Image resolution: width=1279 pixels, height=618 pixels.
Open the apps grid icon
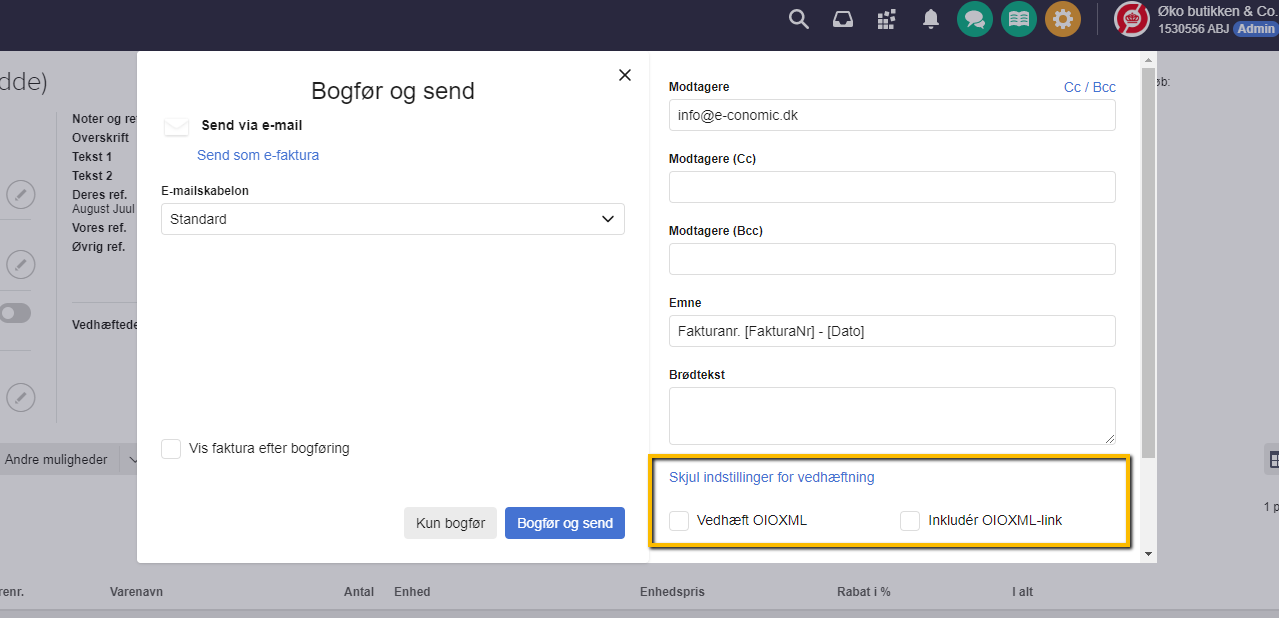pyautogui.click(x=886, y=19)
